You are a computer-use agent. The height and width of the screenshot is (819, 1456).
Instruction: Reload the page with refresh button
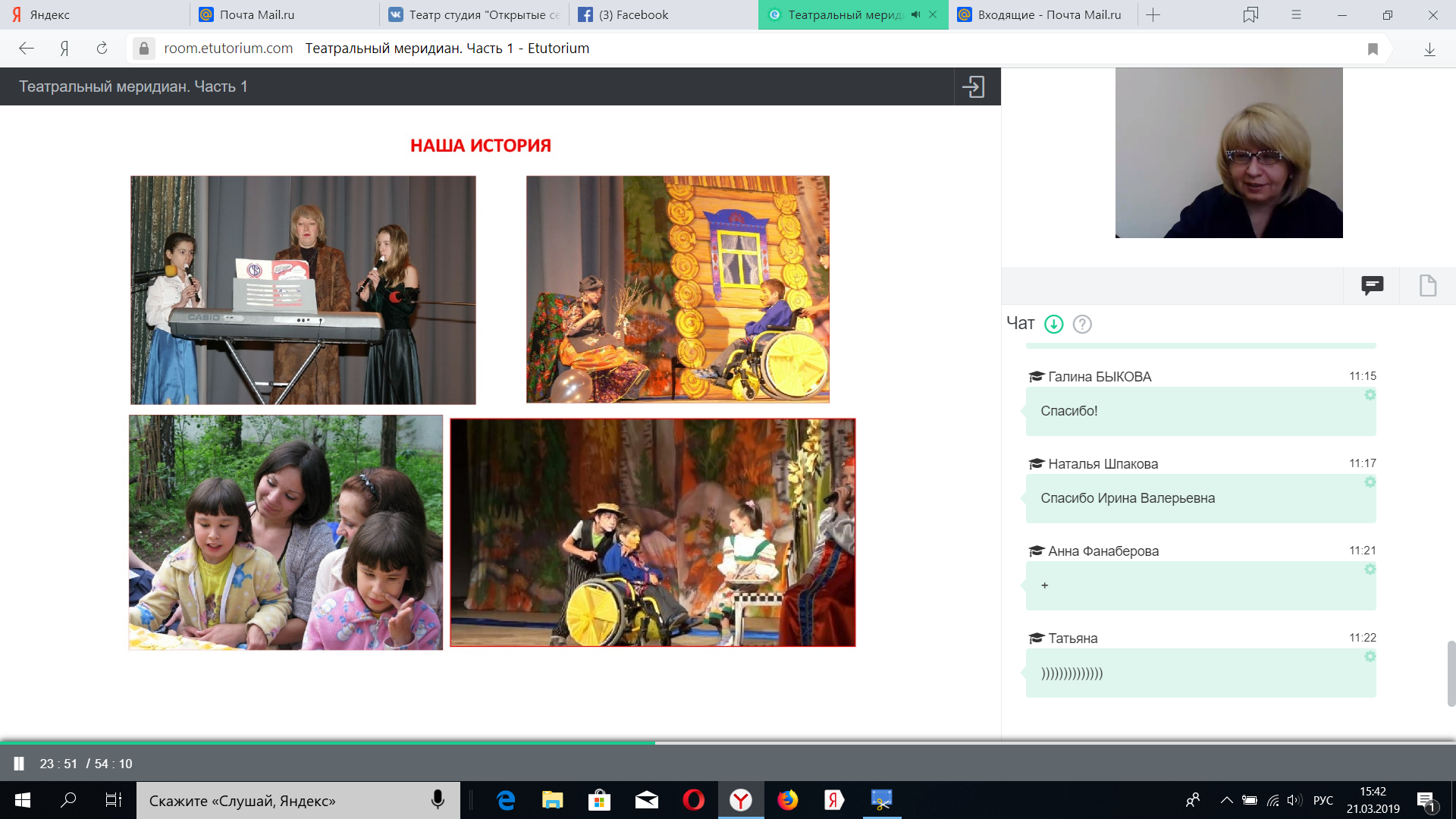tap(102, 49)
